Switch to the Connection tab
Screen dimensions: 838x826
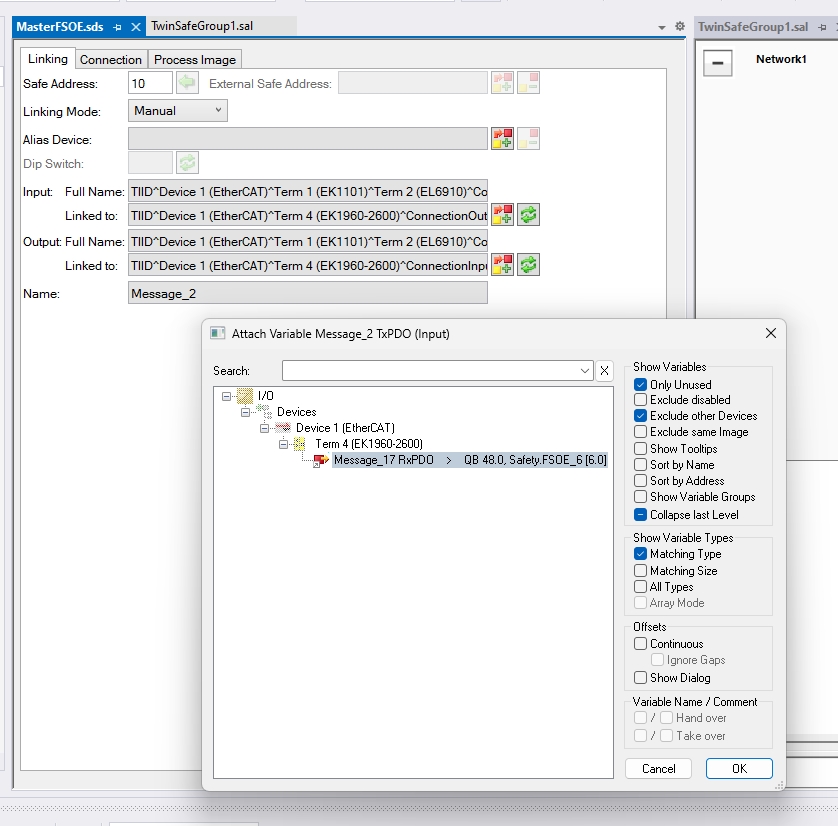[111, 60]
